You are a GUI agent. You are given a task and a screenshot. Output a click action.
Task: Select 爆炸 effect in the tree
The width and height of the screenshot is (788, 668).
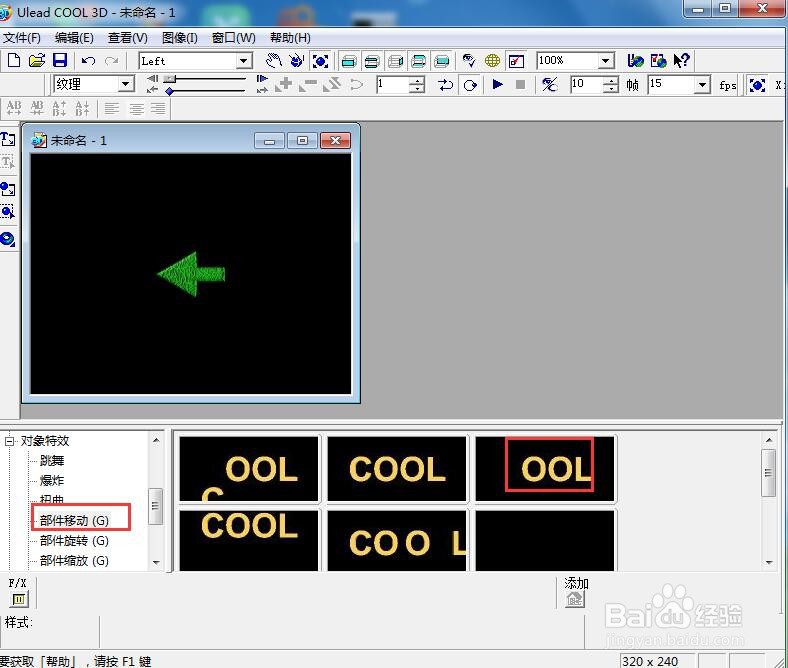tap(52, 481)
